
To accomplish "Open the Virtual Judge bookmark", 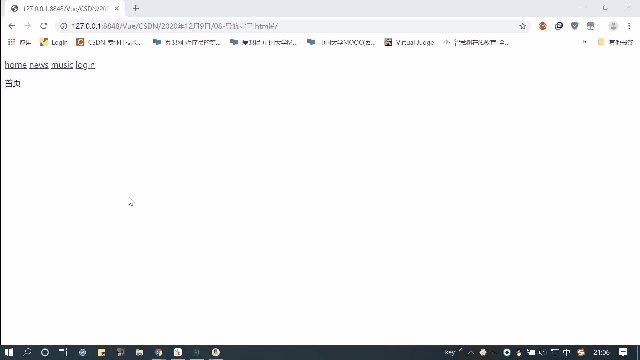I will (x=409, y=42).
